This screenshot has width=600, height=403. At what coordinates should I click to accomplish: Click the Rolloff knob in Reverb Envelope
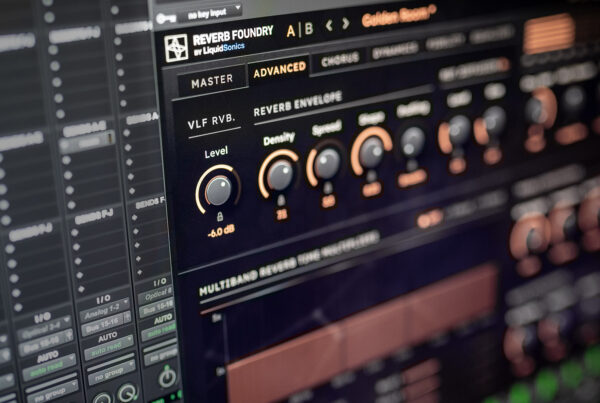pyautogui.click(x=412, y=142)
